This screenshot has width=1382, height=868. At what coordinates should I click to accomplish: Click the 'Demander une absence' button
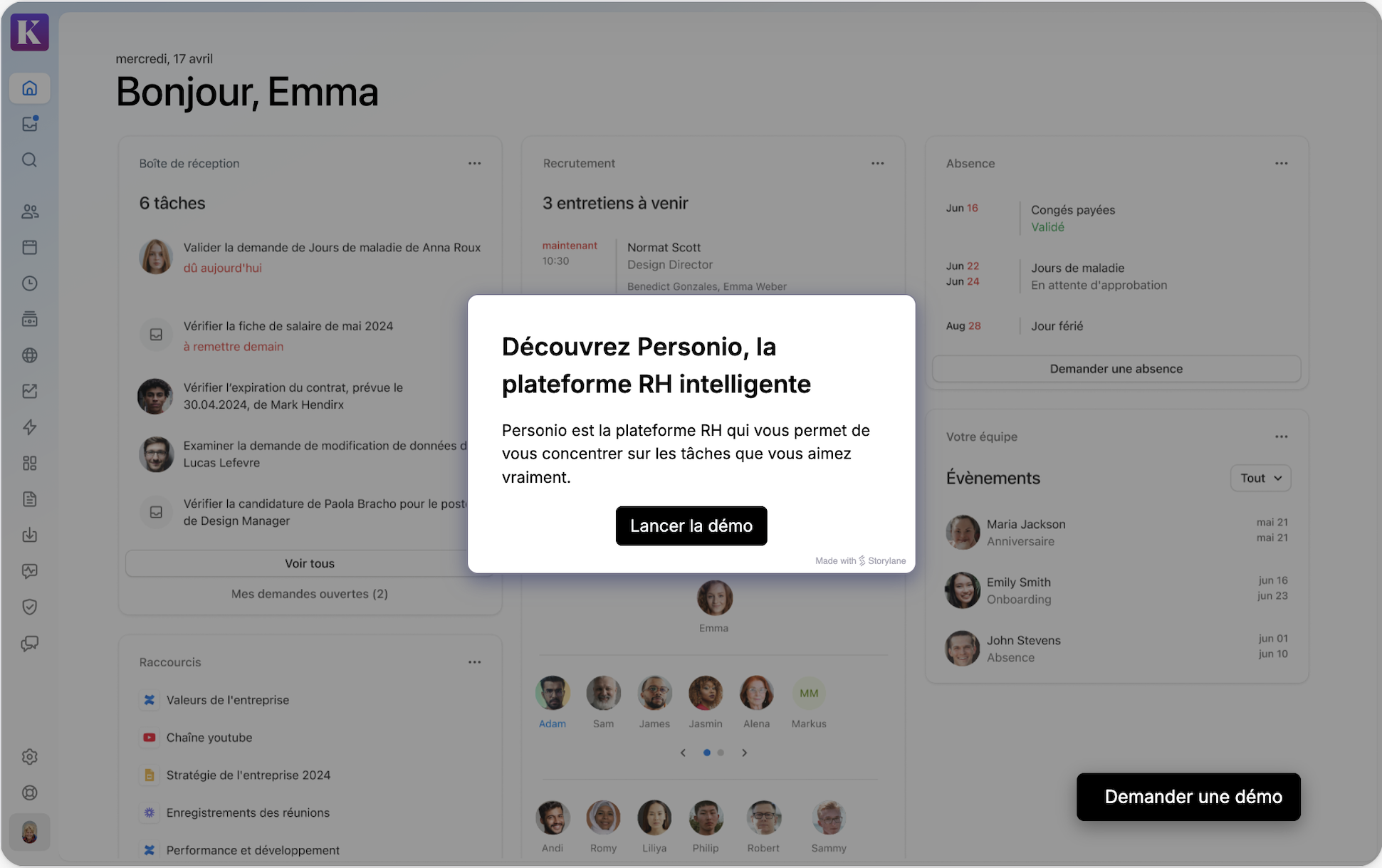(1116, 368)
